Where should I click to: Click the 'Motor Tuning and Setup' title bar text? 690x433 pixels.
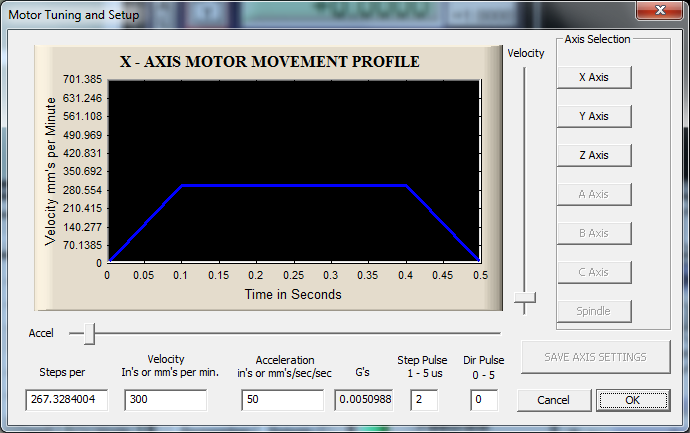[74, 15]
